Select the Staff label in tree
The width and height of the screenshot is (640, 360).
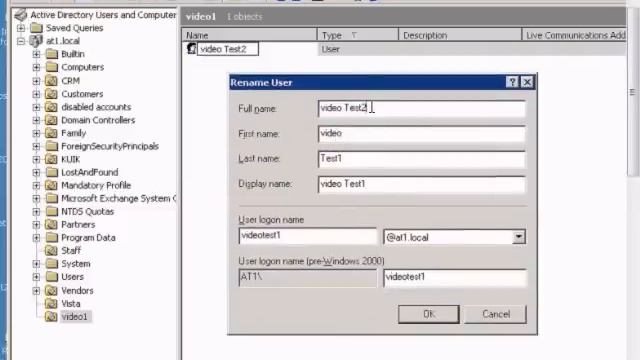tap(71, 251)
